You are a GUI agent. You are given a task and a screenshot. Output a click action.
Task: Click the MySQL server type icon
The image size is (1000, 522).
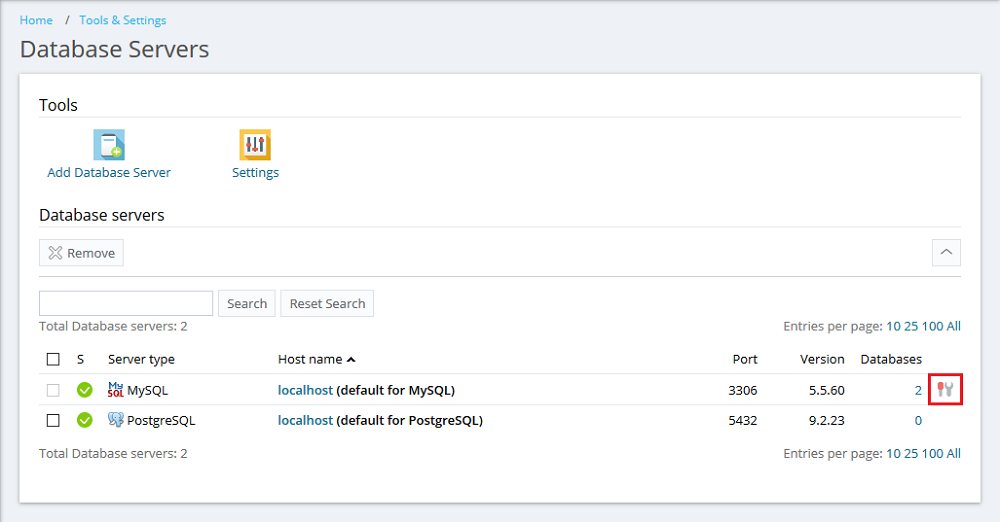point(116,390)
